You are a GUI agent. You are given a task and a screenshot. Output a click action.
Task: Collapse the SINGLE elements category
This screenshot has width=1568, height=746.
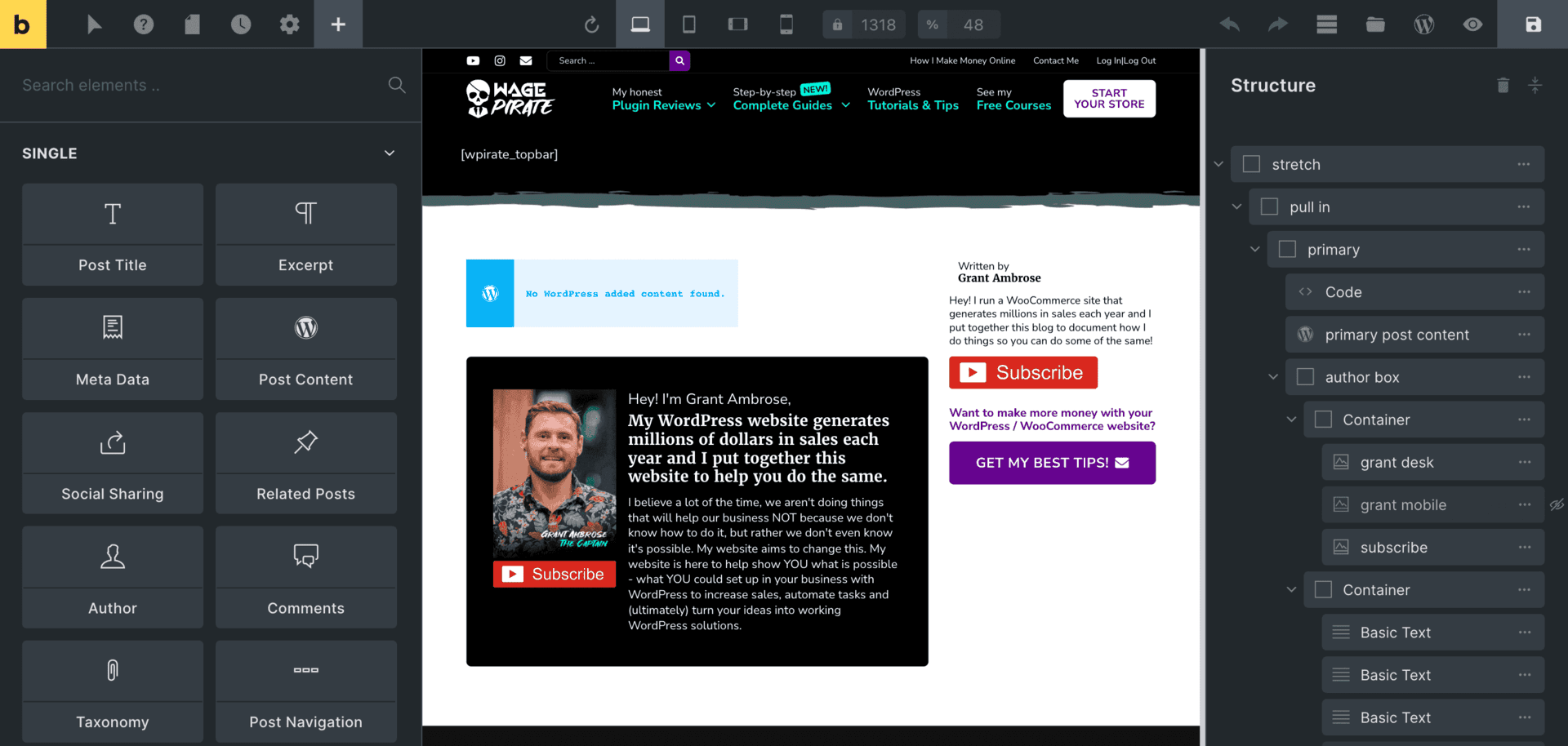[x=390, y=153]
